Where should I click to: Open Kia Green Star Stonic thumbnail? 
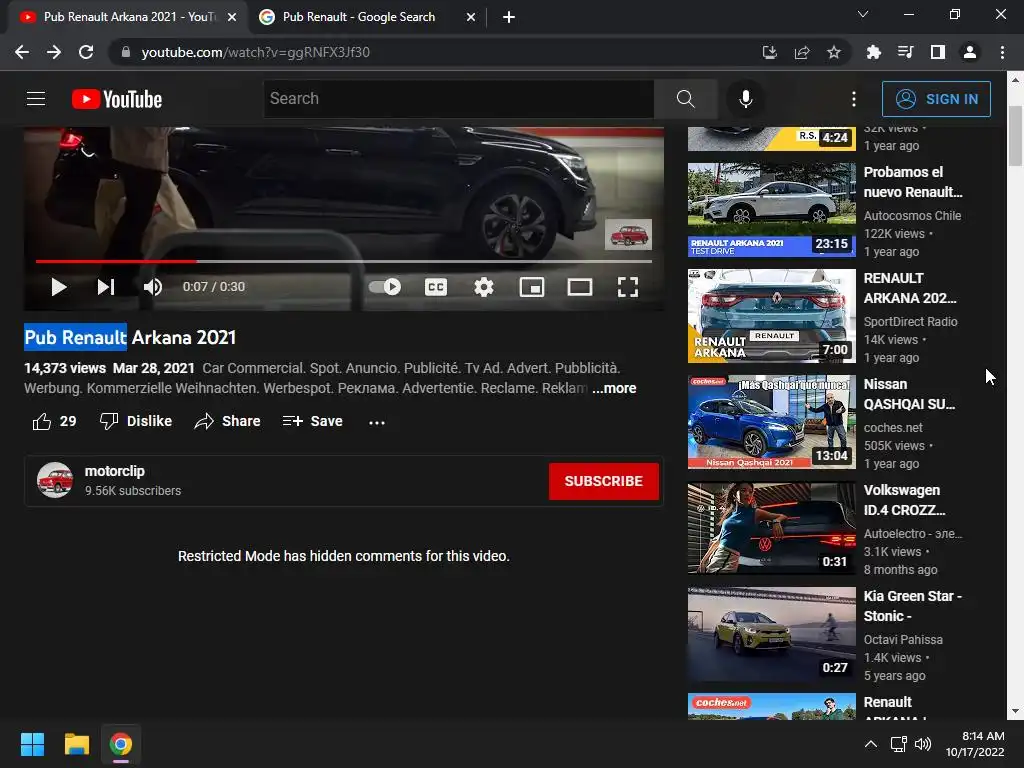(771, 634)
